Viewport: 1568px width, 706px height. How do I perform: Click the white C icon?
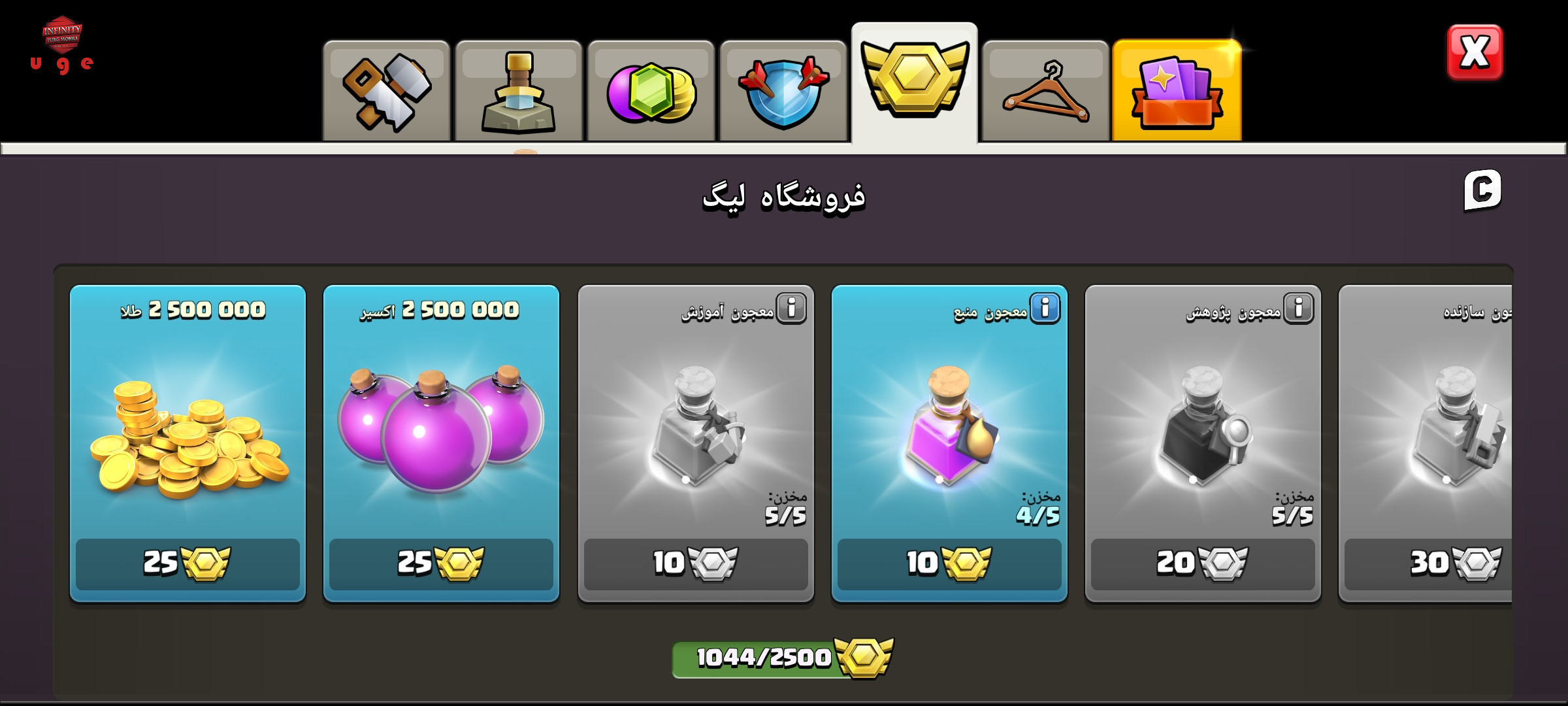(1482, 191)
